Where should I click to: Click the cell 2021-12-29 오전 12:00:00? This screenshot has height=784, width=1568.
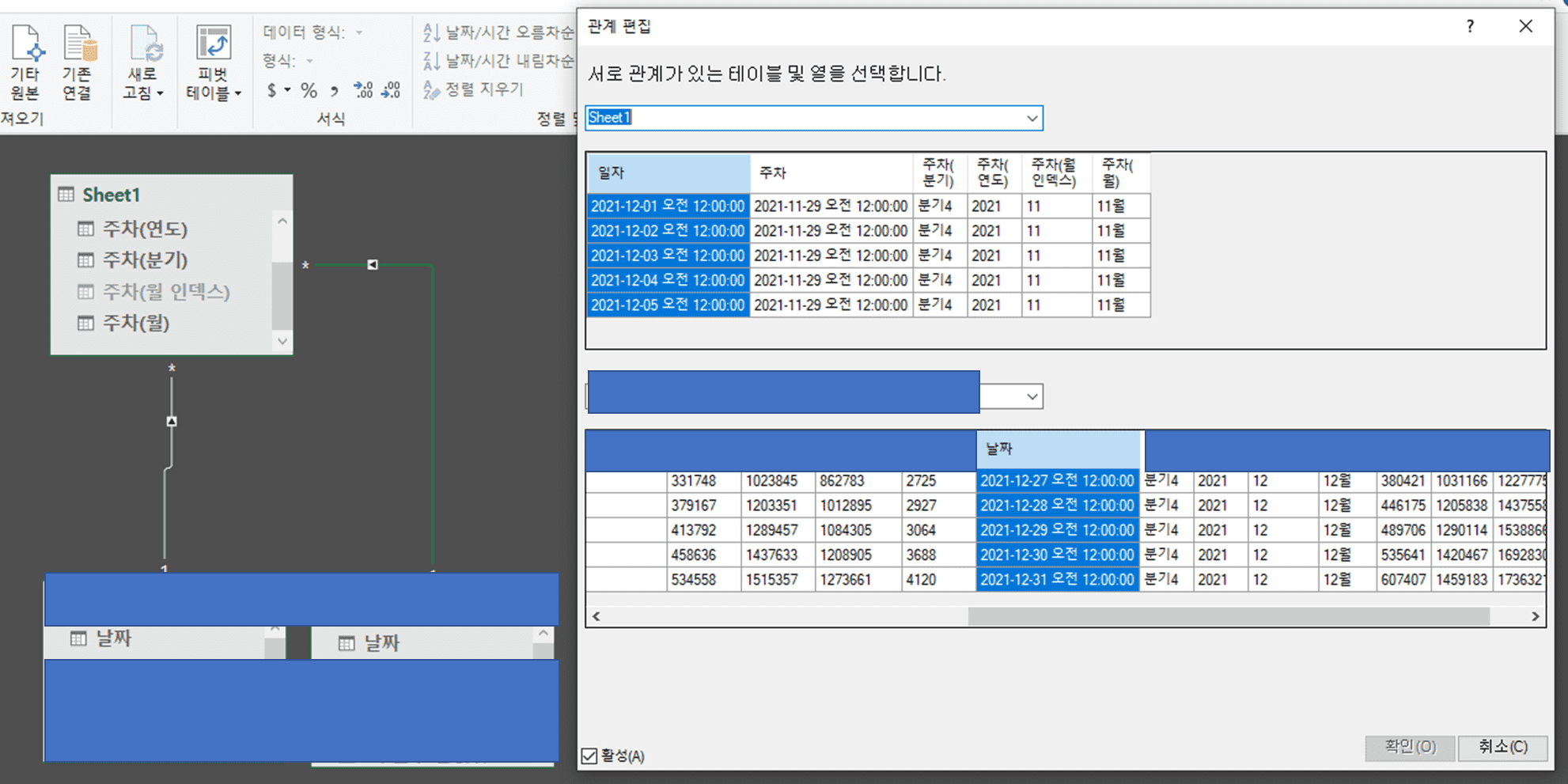tap(1058, 530)
